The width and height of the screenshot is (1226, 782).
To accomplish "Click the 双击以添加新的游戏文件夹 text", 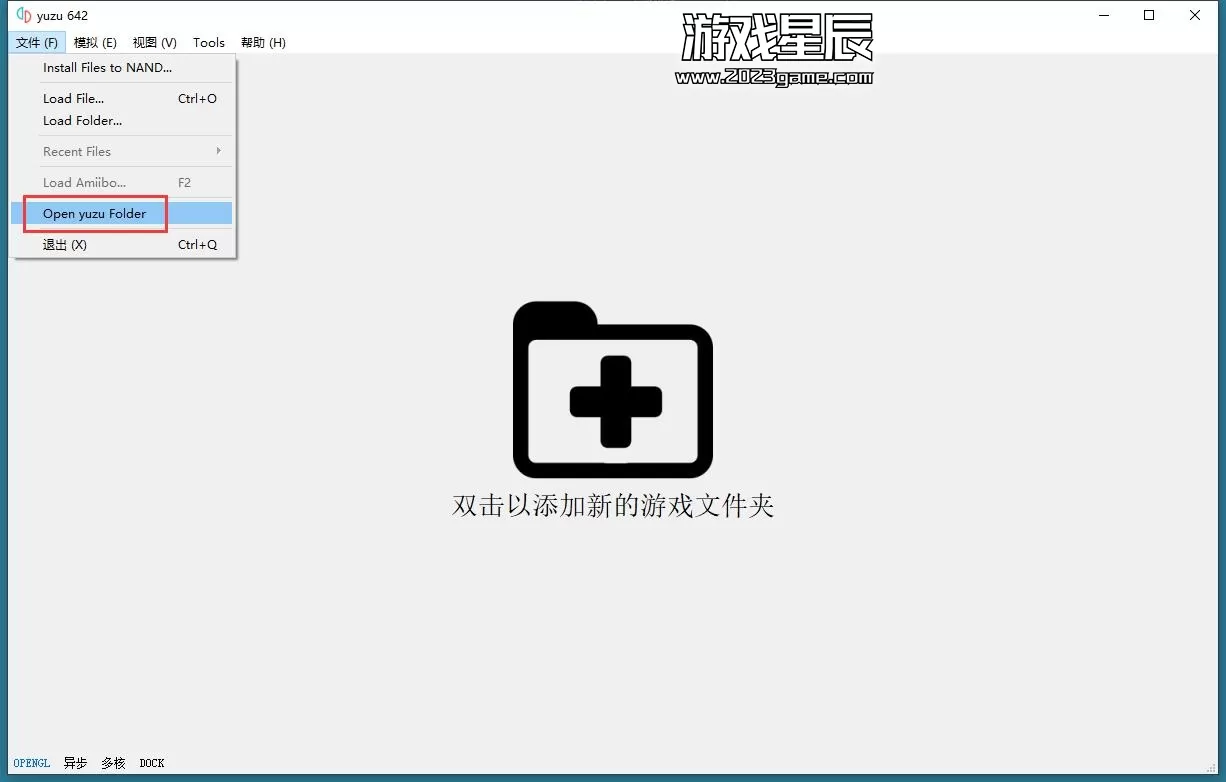I will 612,505.
